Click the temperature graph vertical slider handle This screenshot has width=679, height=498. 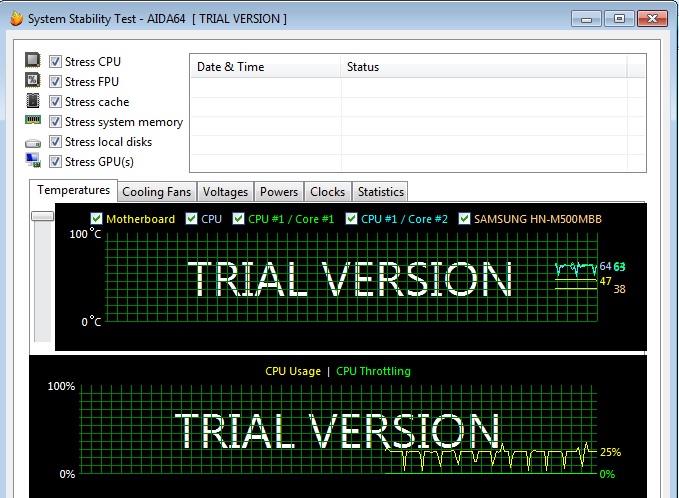click(42, 215)
